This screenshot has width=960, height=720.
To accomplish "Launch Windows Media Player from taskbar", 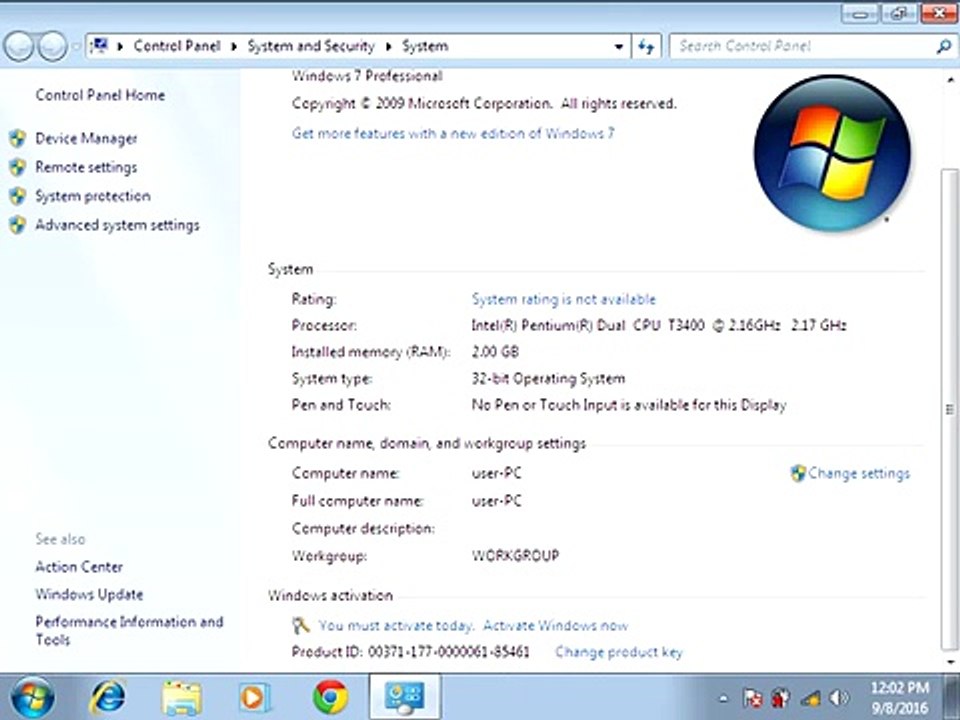I will click(254, 697).
